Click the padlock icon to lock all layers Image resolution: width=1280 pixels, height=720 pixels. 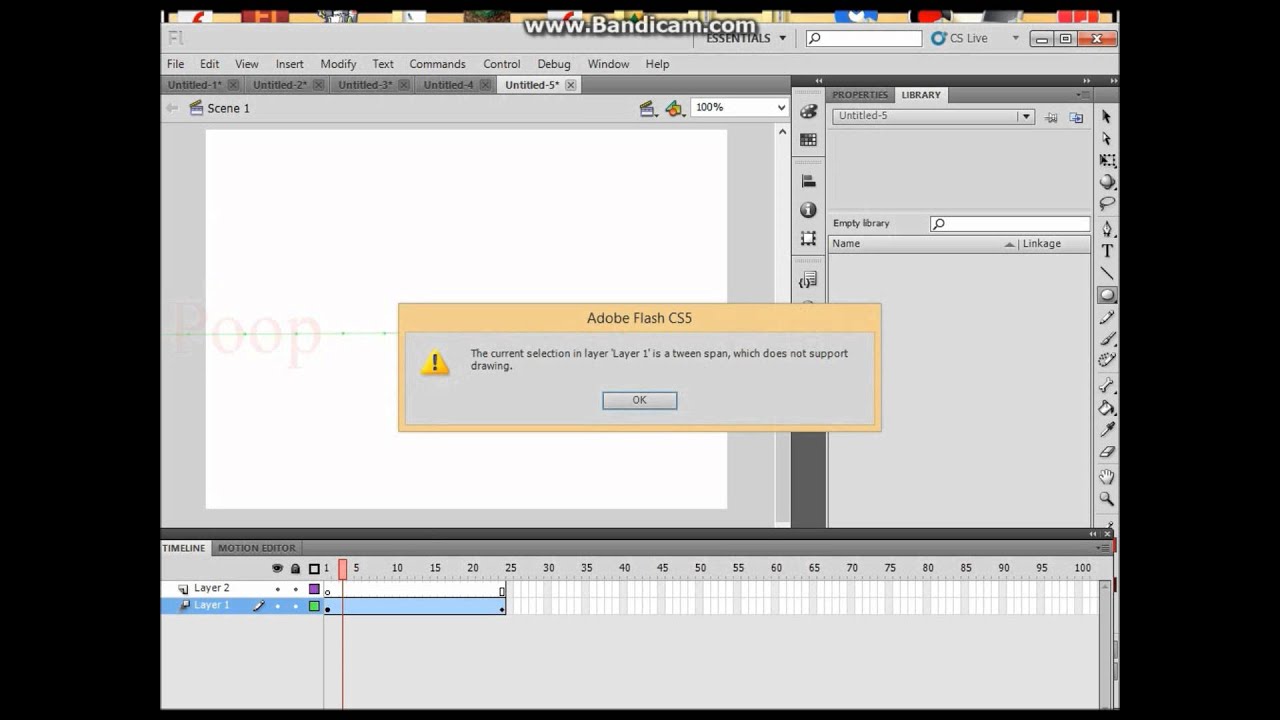tap(295, 568)
